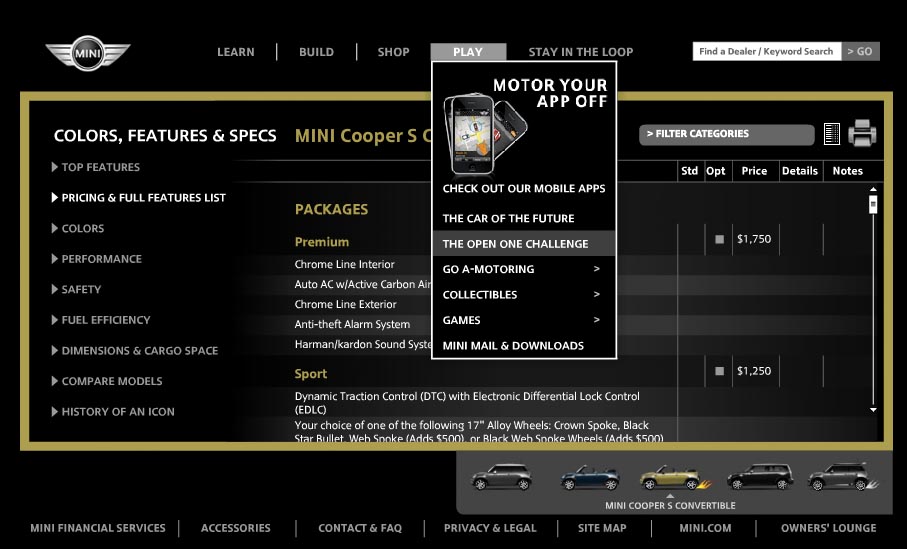Open the list view icon beside the printer
907x549 pixels.
tap(831, 134)
